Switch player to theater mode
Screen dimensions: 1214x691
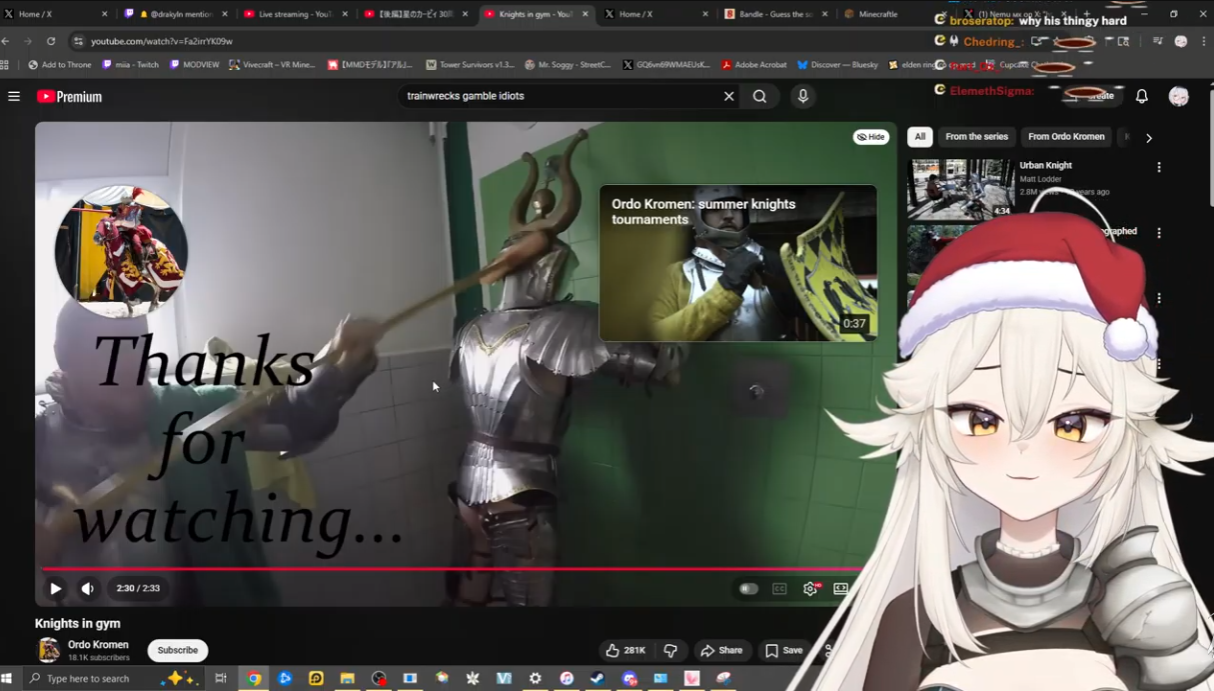coord(840,588)
